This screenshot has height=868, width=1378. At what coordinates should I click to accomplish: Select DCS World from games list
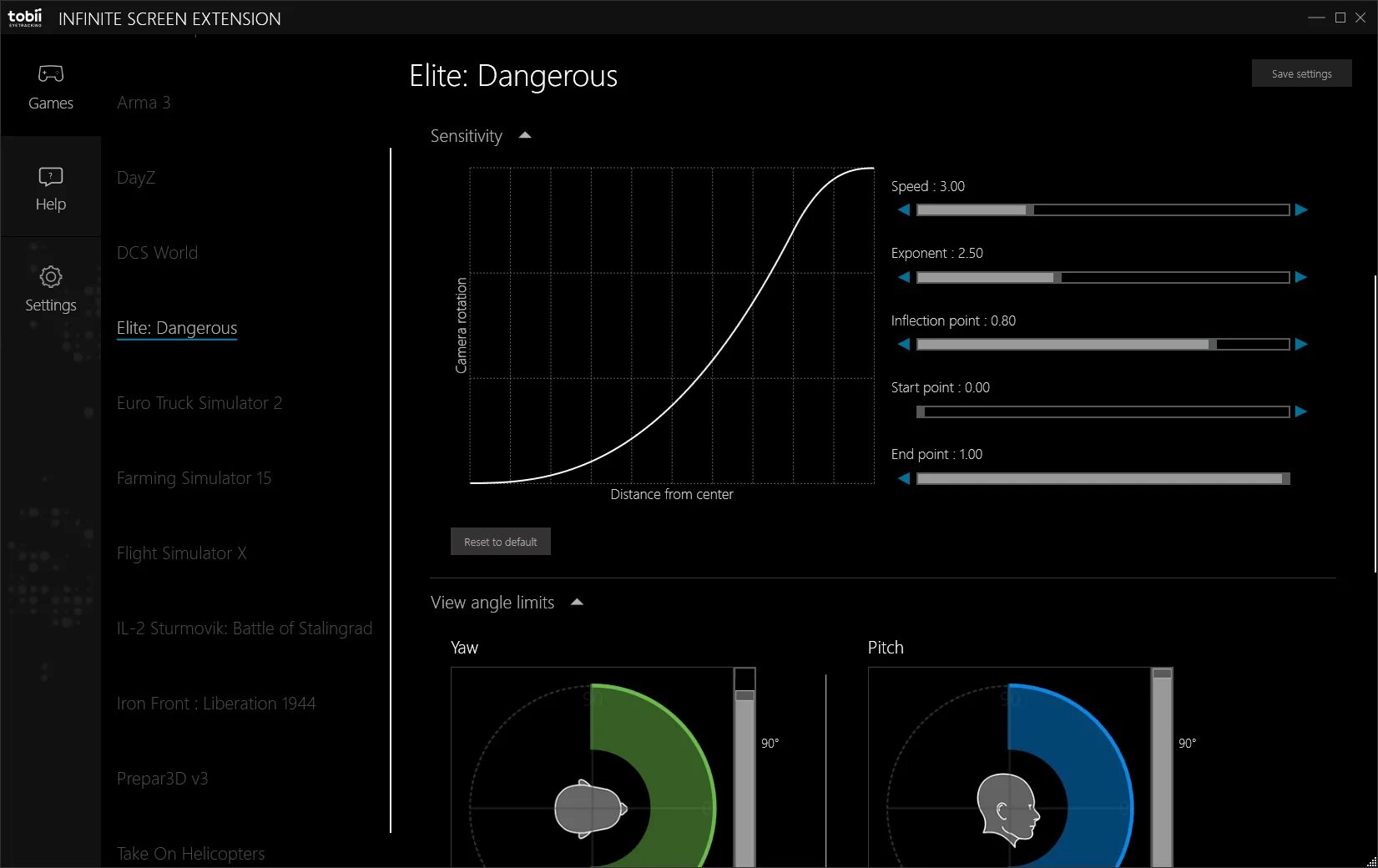click(x=157, y=253)
